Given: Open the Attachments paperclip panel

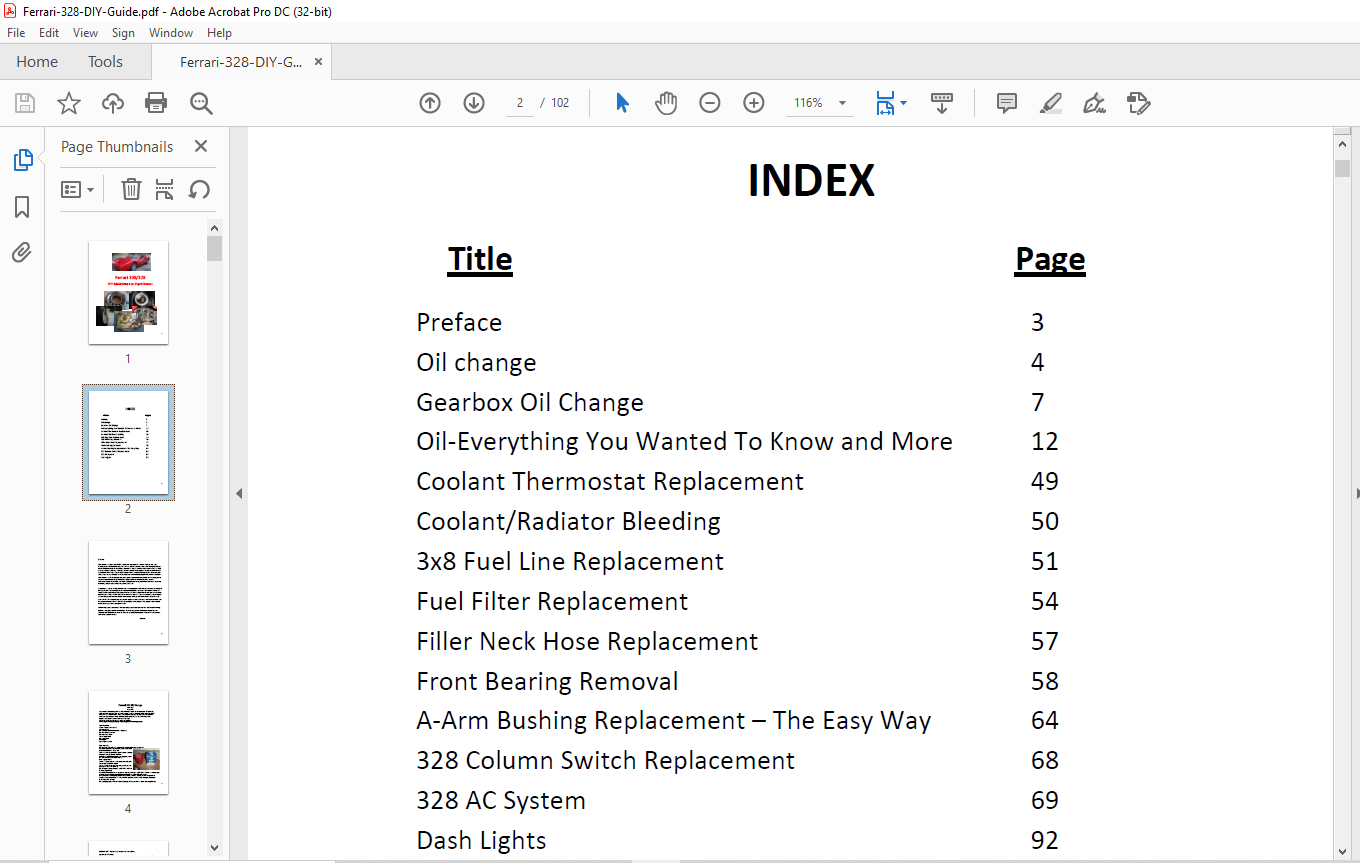Looking at the screenshot, I should pos(22,253).
